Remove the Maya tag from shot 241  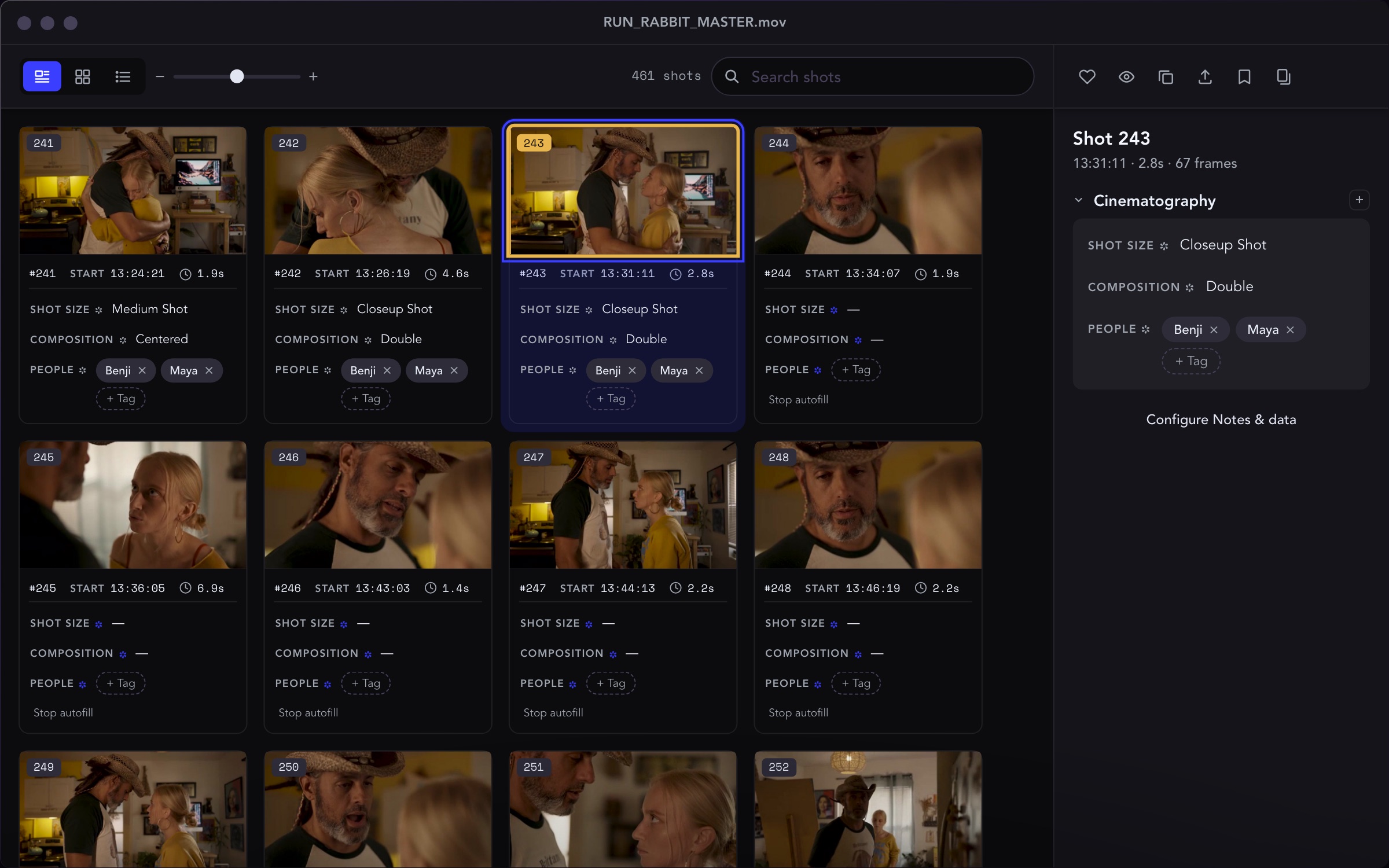209,370
